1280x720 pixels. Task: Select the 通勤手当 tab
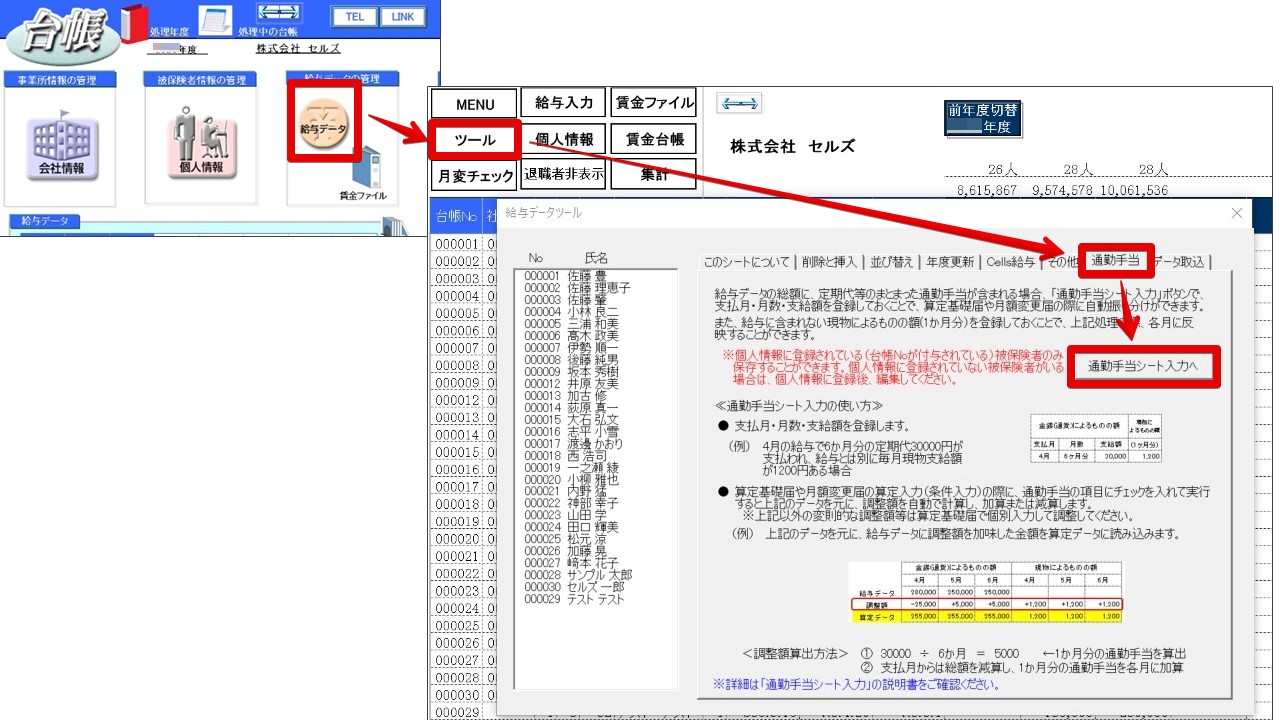click(x=1115, y=260)
